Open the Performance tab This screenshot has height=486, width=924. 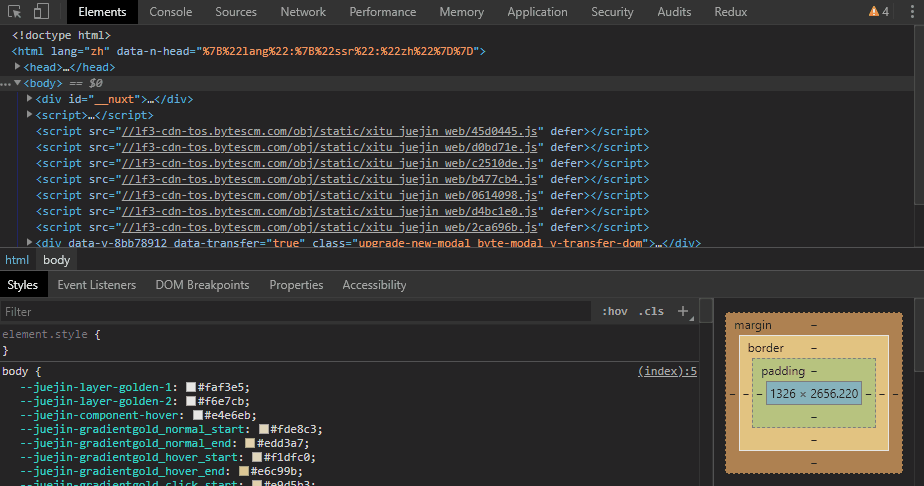[x=382, y=12]
